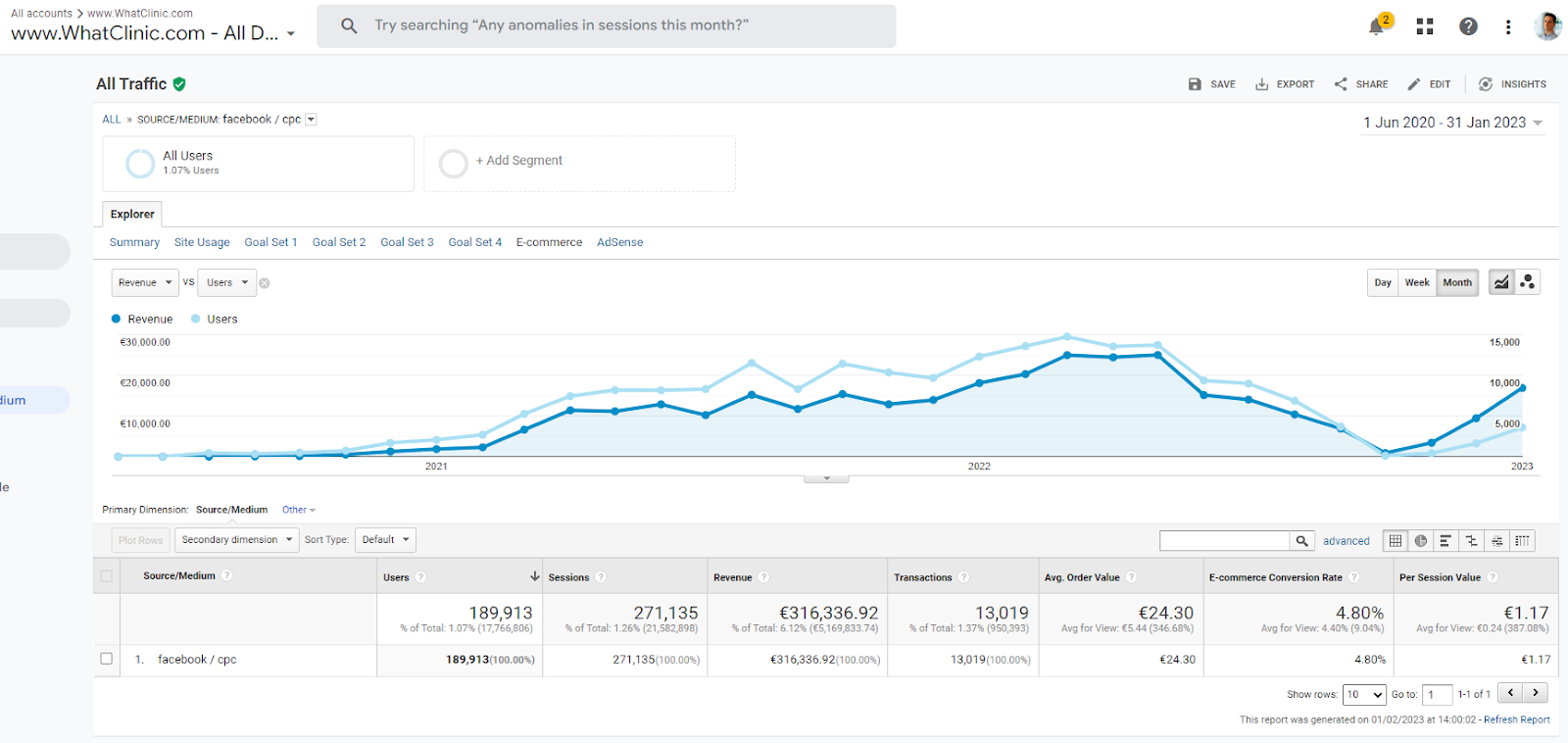Click the help icon beside Source/Medium header
The width and height of the screenshot is (1568, 743).
(226, 575)
